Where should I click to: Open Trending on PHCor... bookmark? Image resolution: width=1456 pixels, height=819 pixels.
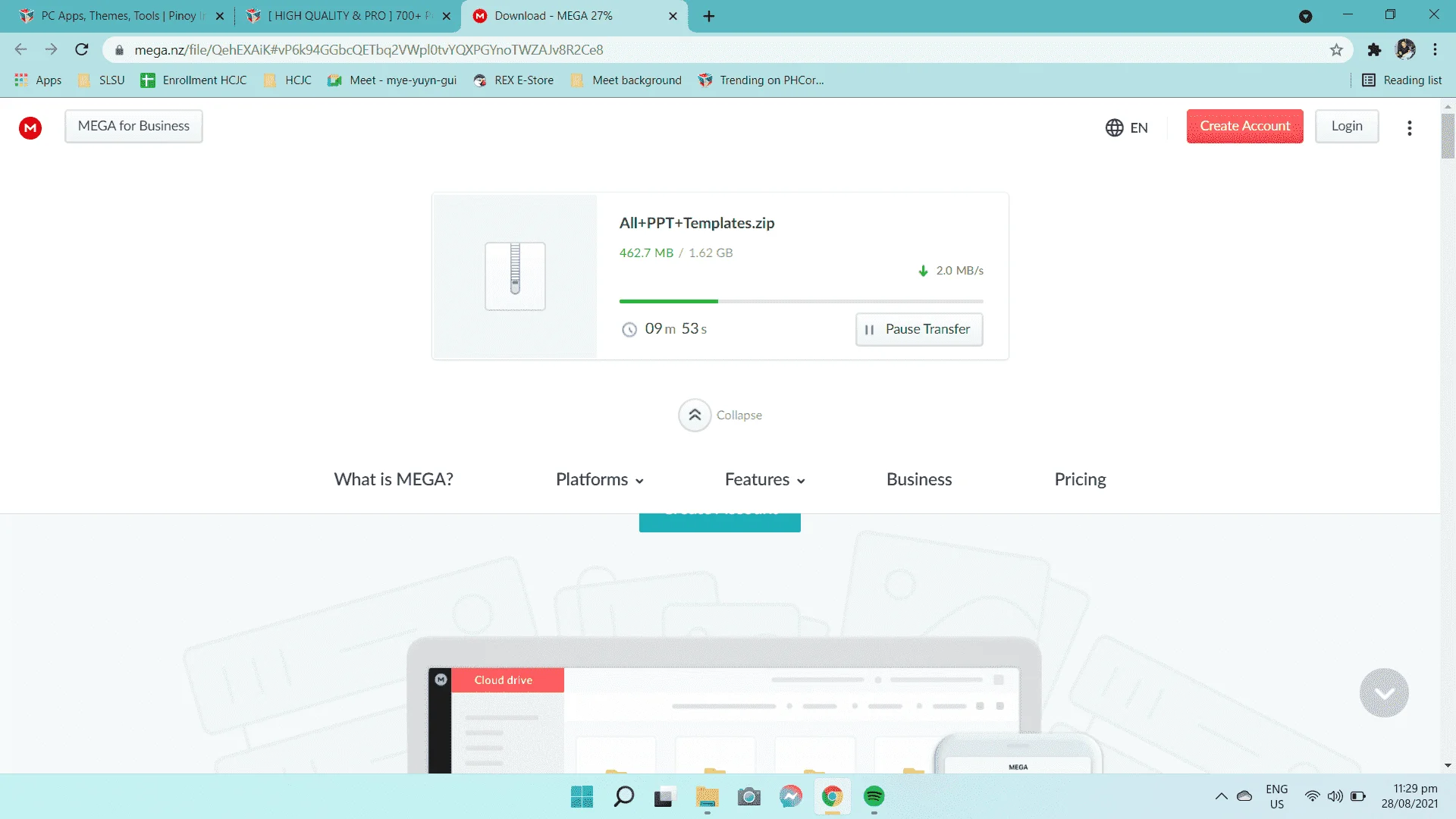[x=761, y=80]
